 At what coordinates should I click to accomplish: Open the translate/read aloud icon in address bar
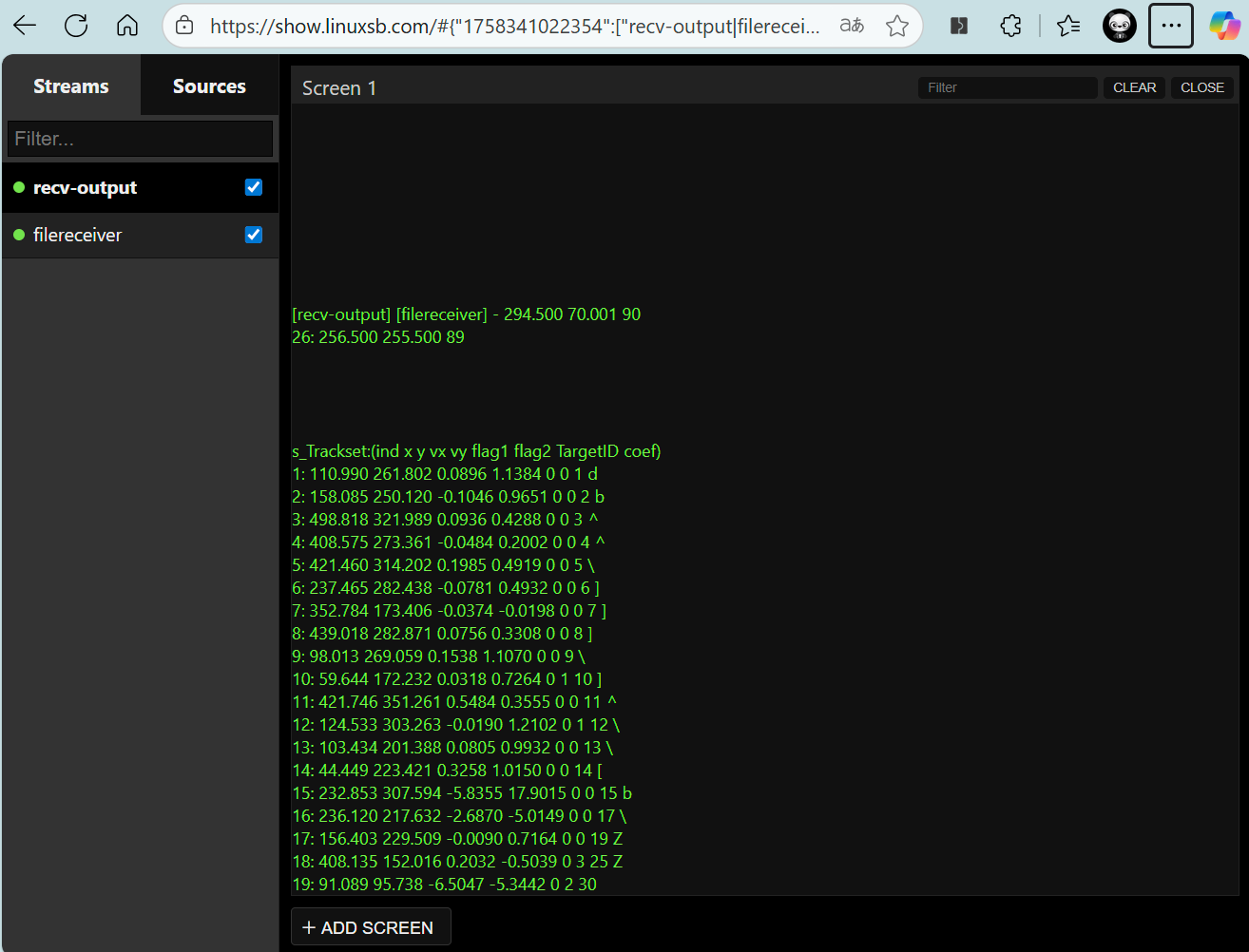click(852, 27)
